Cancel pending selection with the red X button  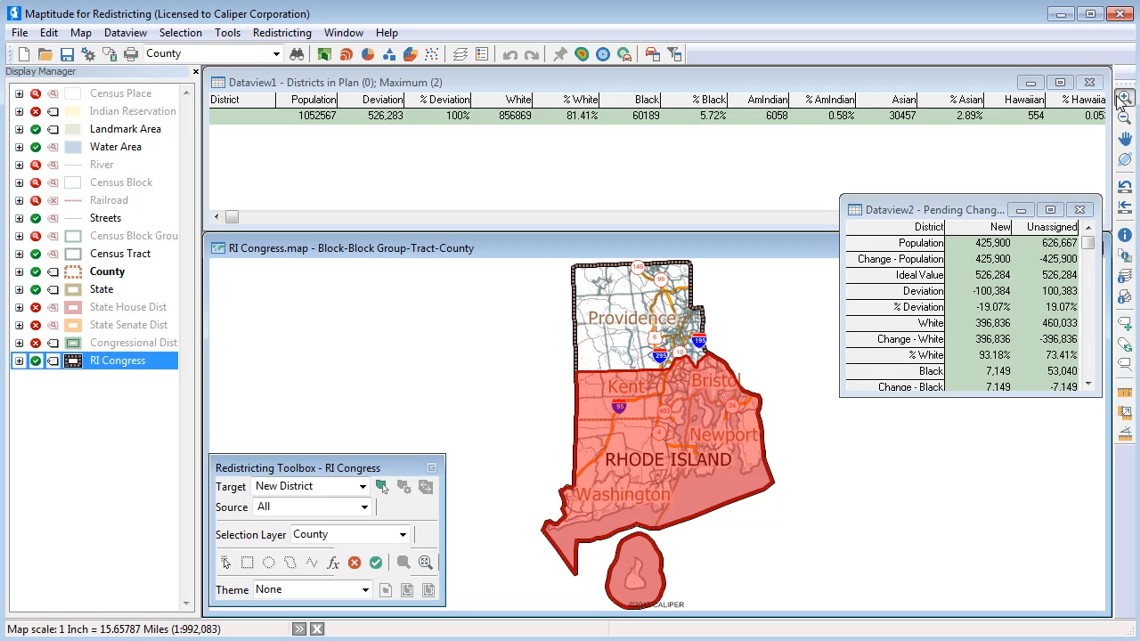click(354, 562)
